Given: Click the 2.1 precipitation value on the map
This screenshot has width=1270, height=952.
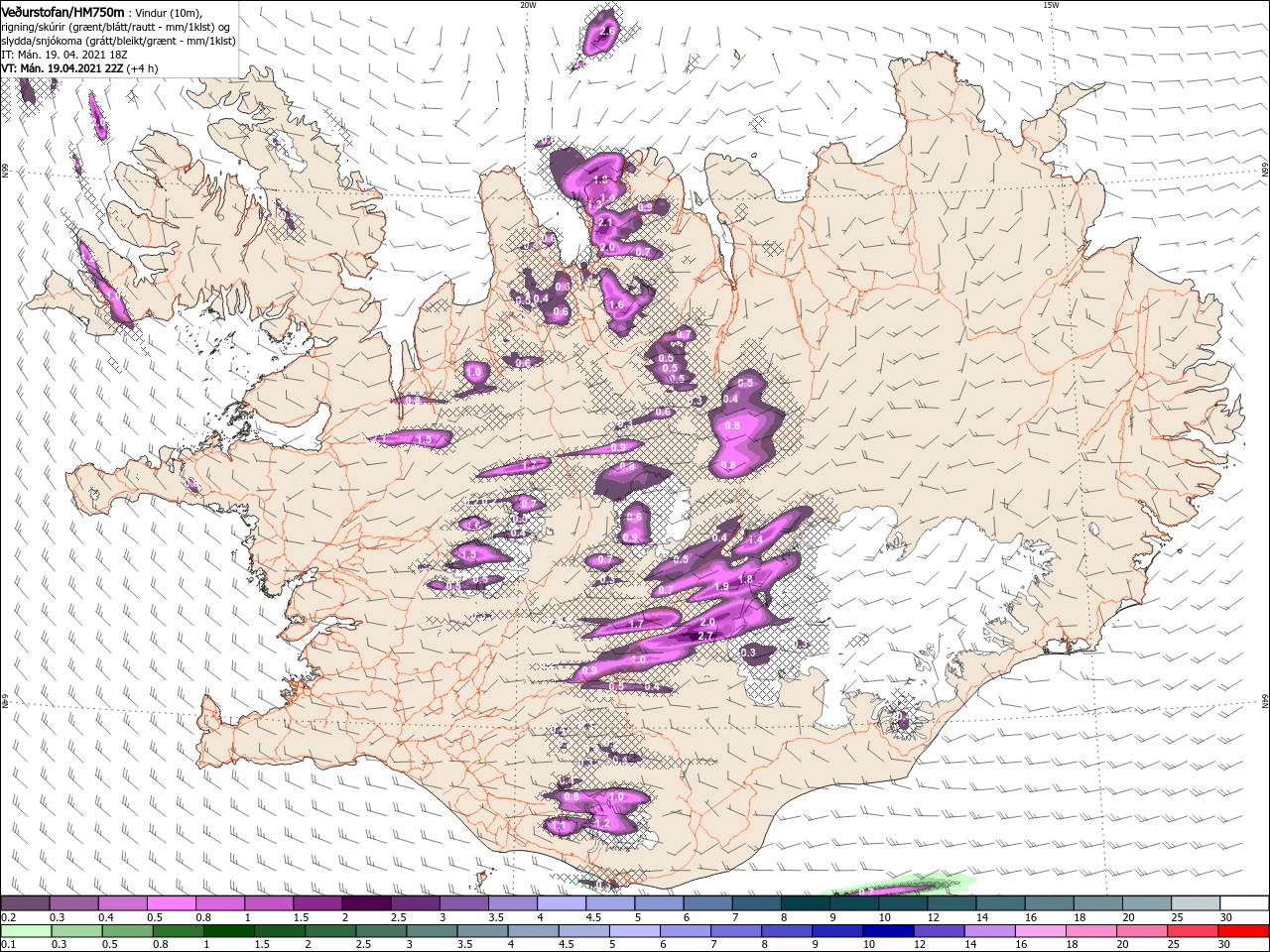Looking at the screenshot, I should tap(606, 224).
